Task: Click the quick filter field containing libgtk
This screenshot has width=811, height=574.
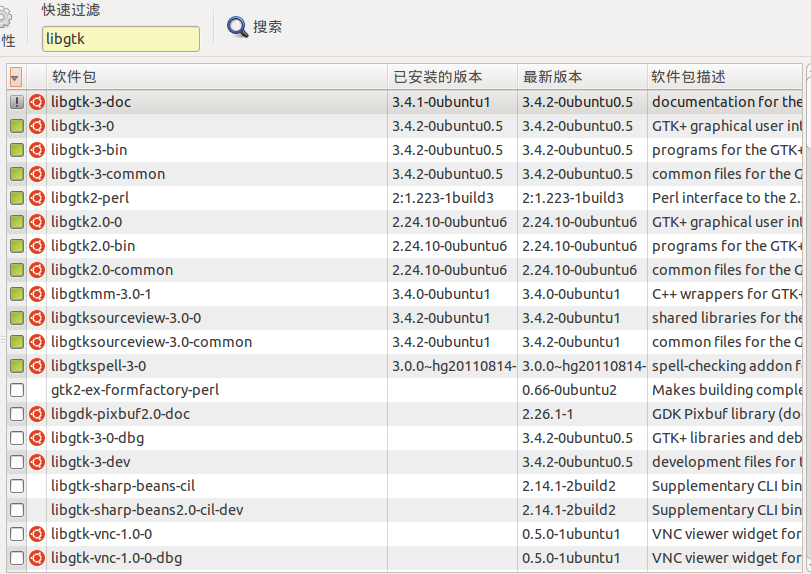Action: [x=121, y=39]
